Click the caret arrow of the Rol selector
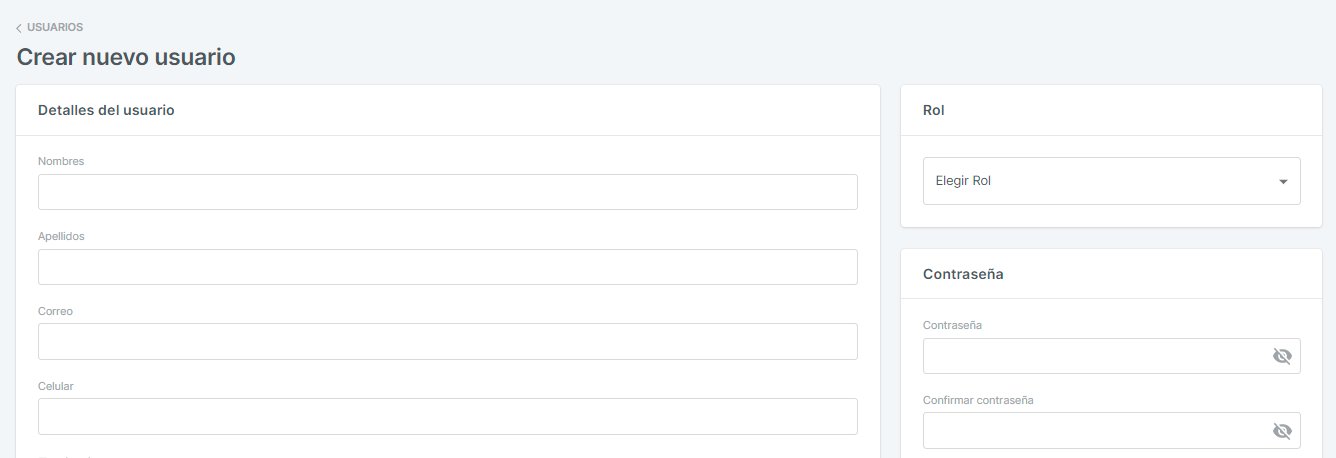 click(1283, 182)
